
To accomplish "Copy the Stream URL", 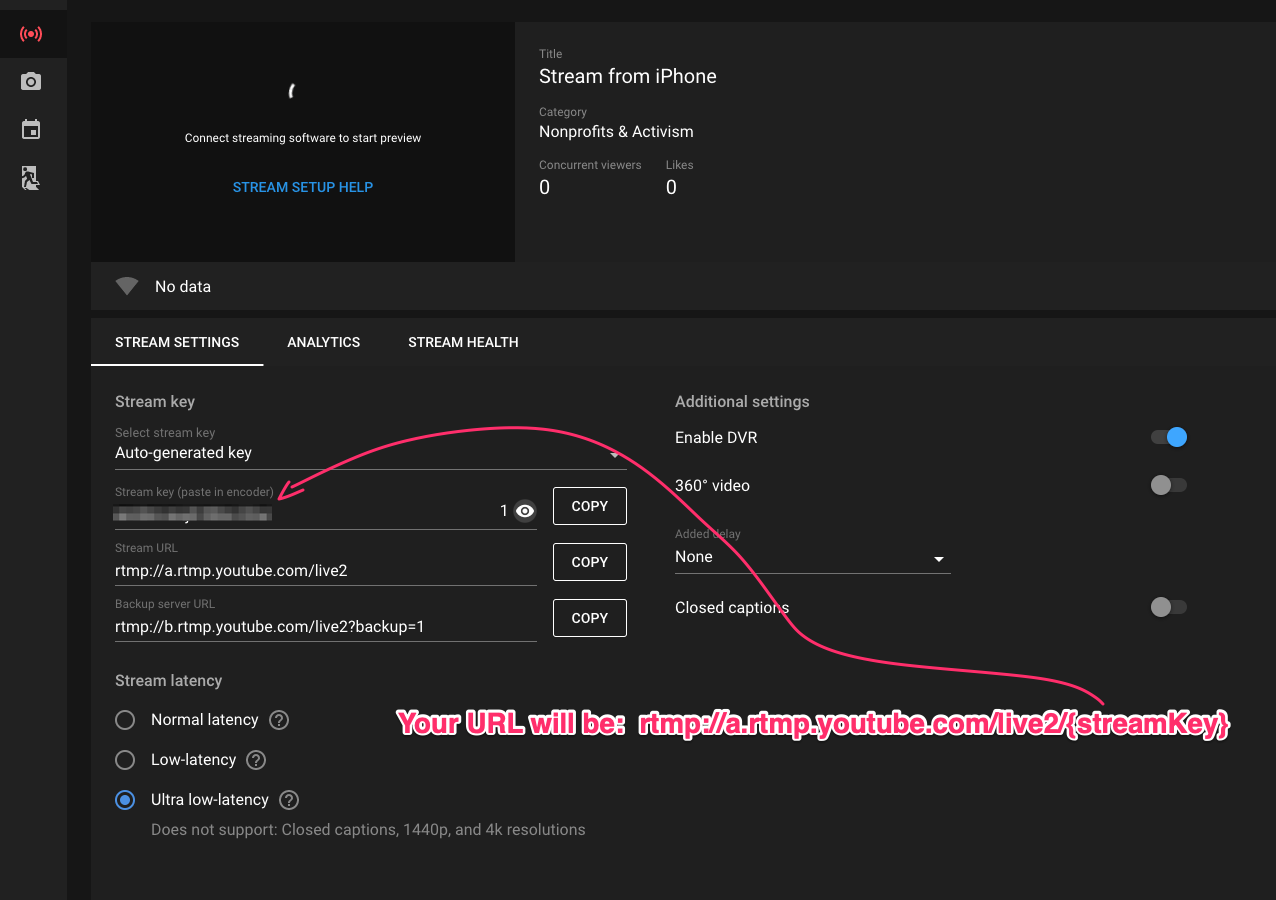I will click(x=590, y=562).
